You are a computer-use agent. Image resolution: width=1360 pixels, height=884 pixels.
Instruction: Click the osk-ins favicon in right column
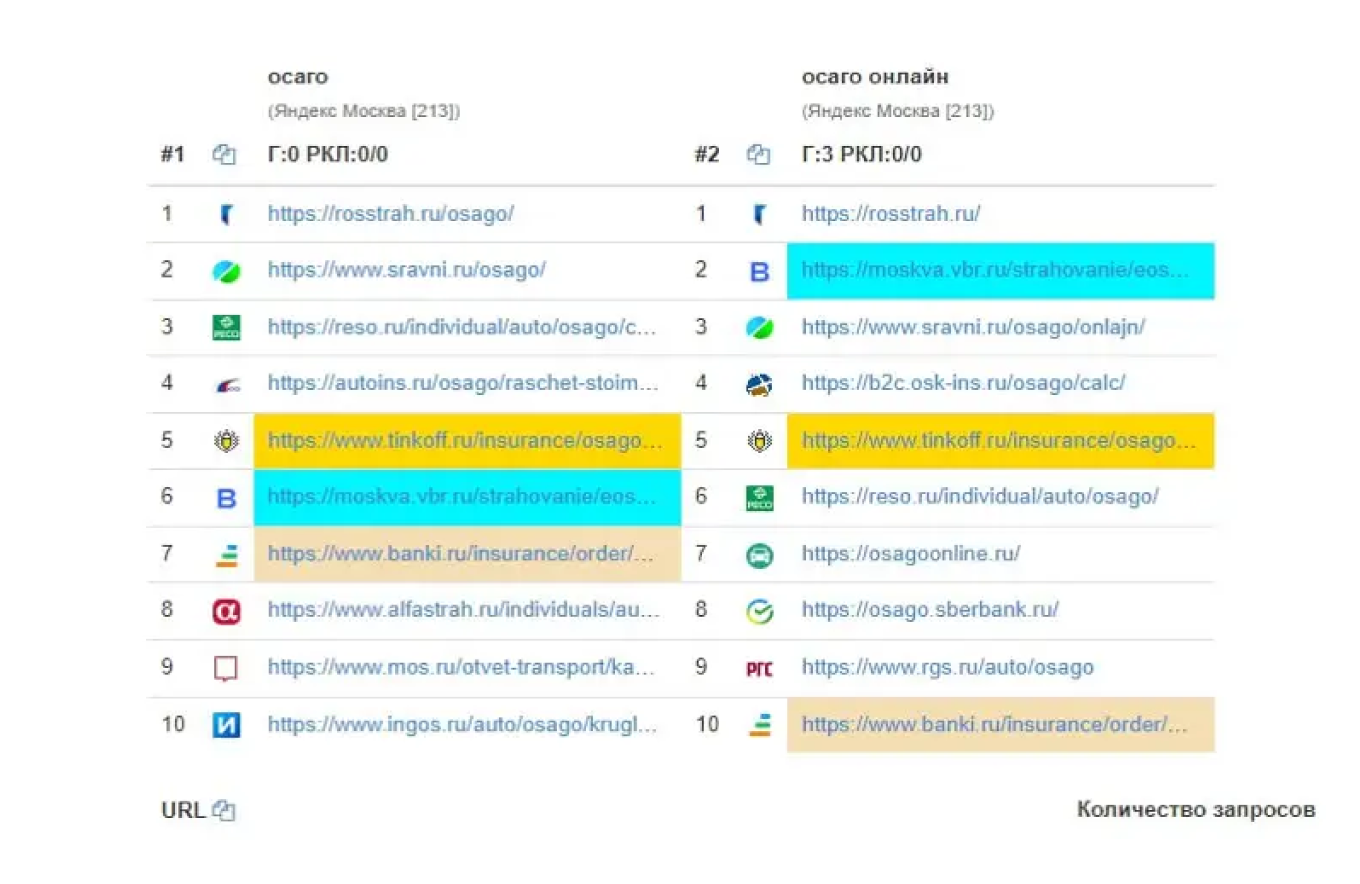[x=759, y=384]
